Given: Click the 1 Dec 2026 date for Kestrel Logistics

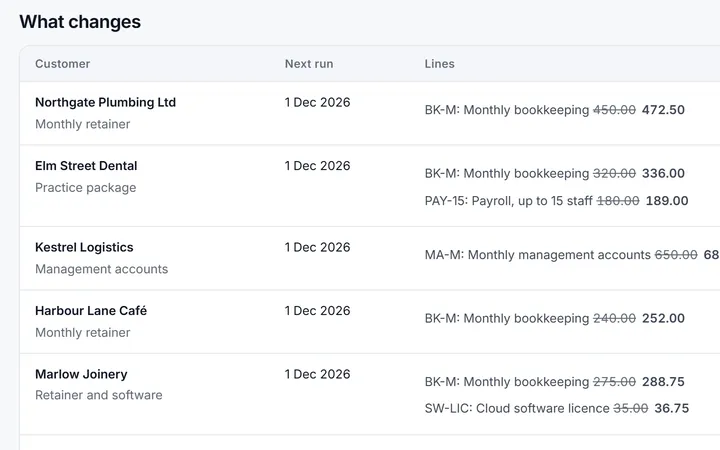Looking at the screenshot, I should click(317, 247).
